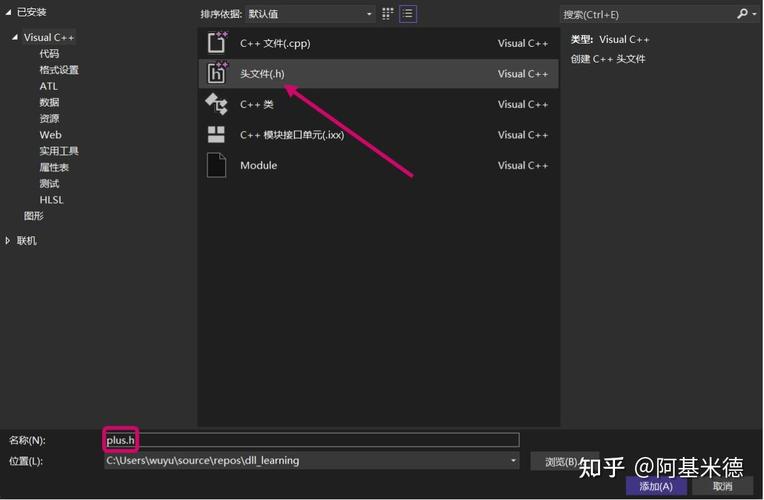Open the search options dropdown arrow

click(755, 14)
